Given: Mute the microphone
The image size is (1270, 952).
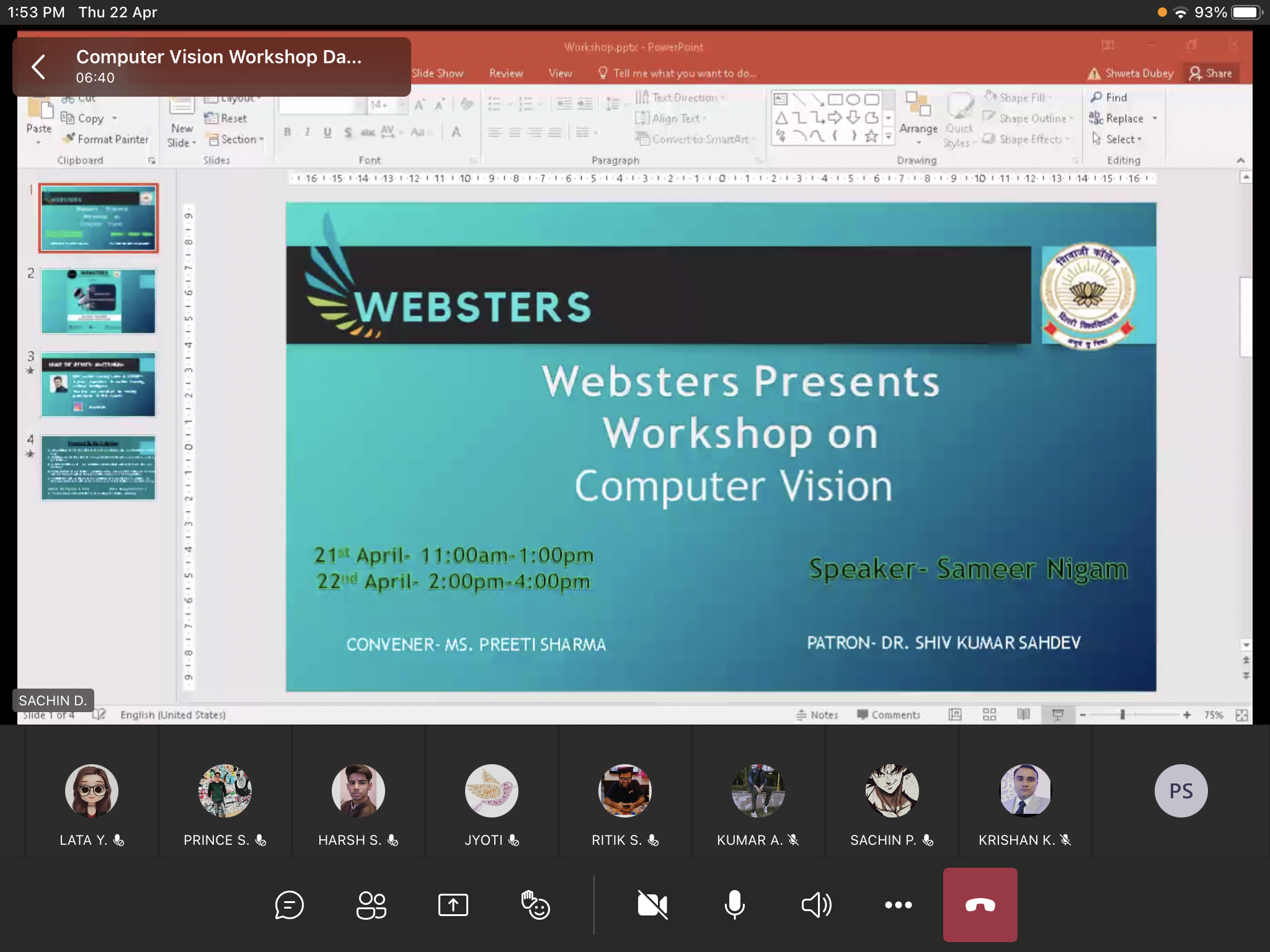Looking at the screenshot, I should (x=734, y=905).
